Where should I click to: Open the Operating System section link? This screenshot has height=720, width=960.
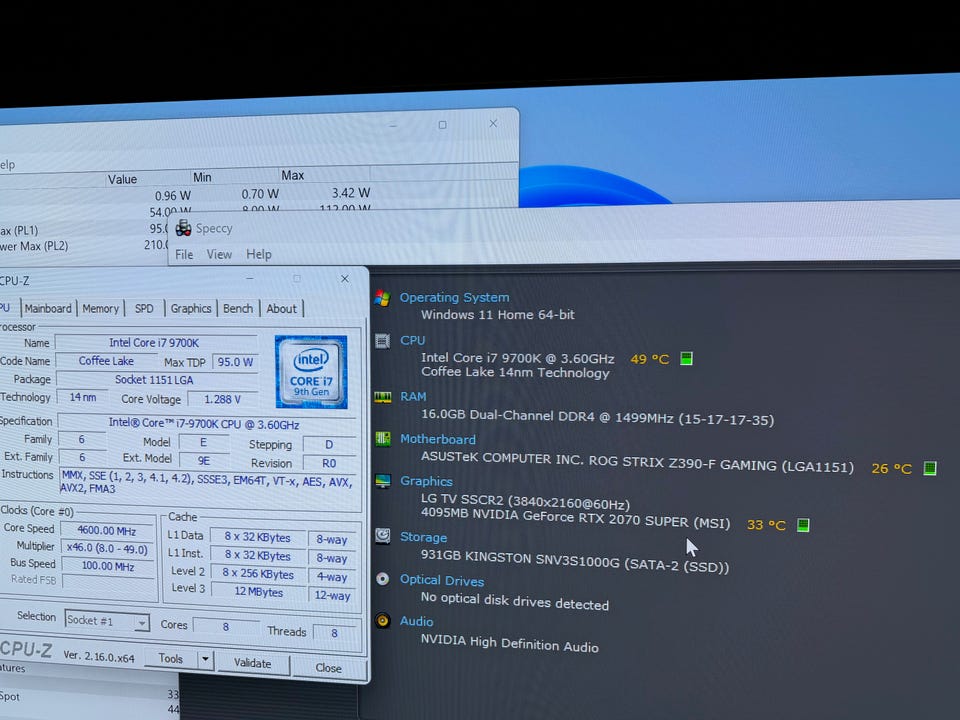tap(454, 298)
